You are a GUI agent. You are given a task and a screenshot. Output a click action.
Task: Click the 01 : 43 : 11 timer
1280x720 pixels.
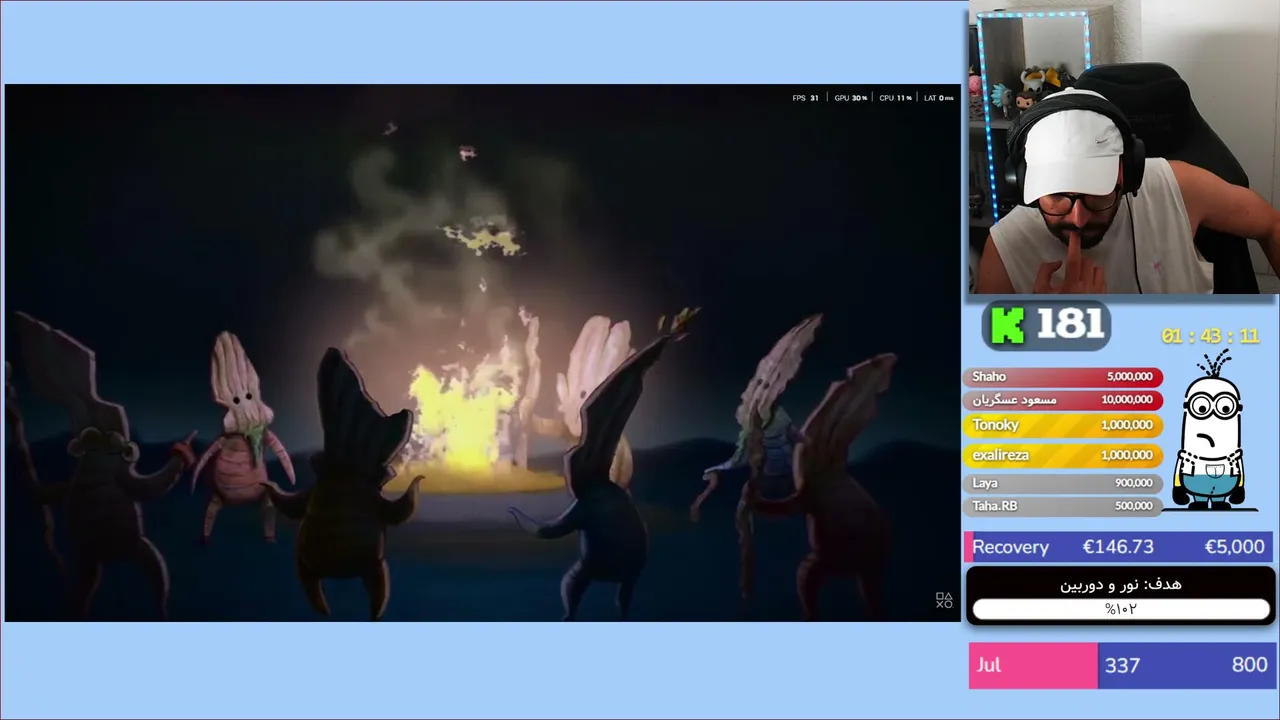pyautogui.click(x=1210, y=336)
